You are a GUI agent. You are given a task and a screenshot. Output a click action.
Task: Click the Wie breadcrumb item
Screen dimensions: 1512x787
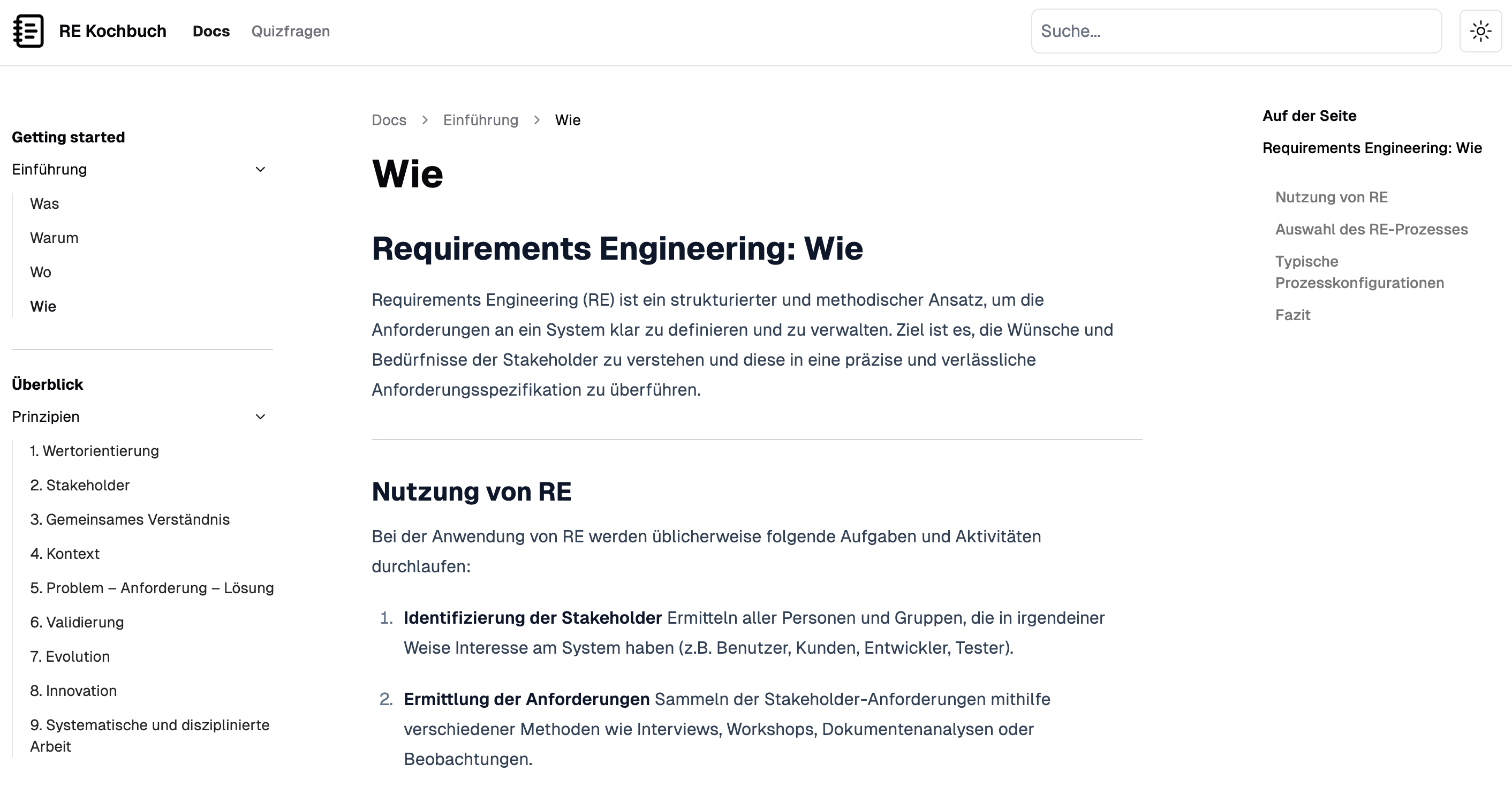(568, 120)
